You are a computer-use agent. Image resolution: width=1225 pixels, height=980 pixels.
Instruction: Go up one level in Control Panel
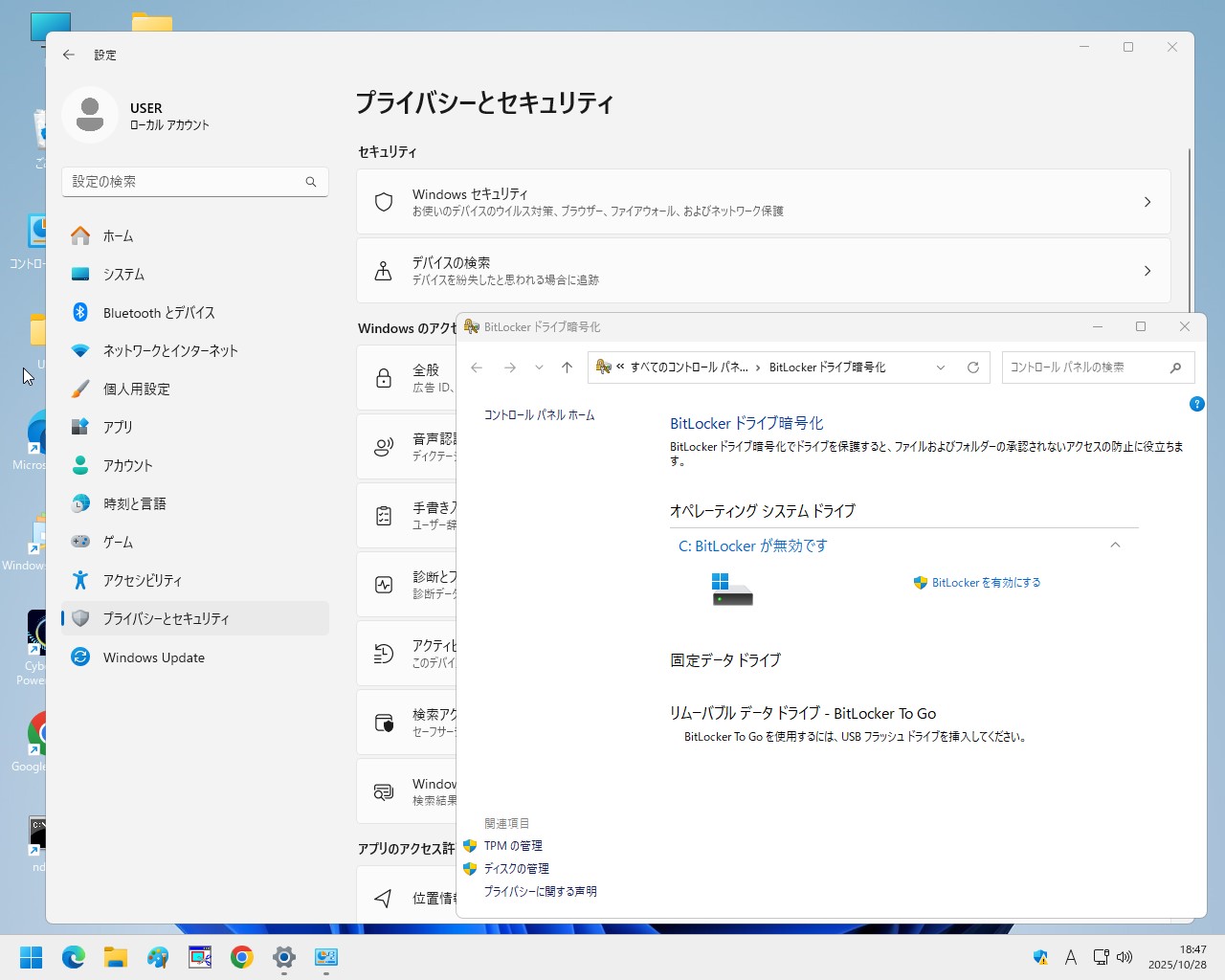[567, 367]
